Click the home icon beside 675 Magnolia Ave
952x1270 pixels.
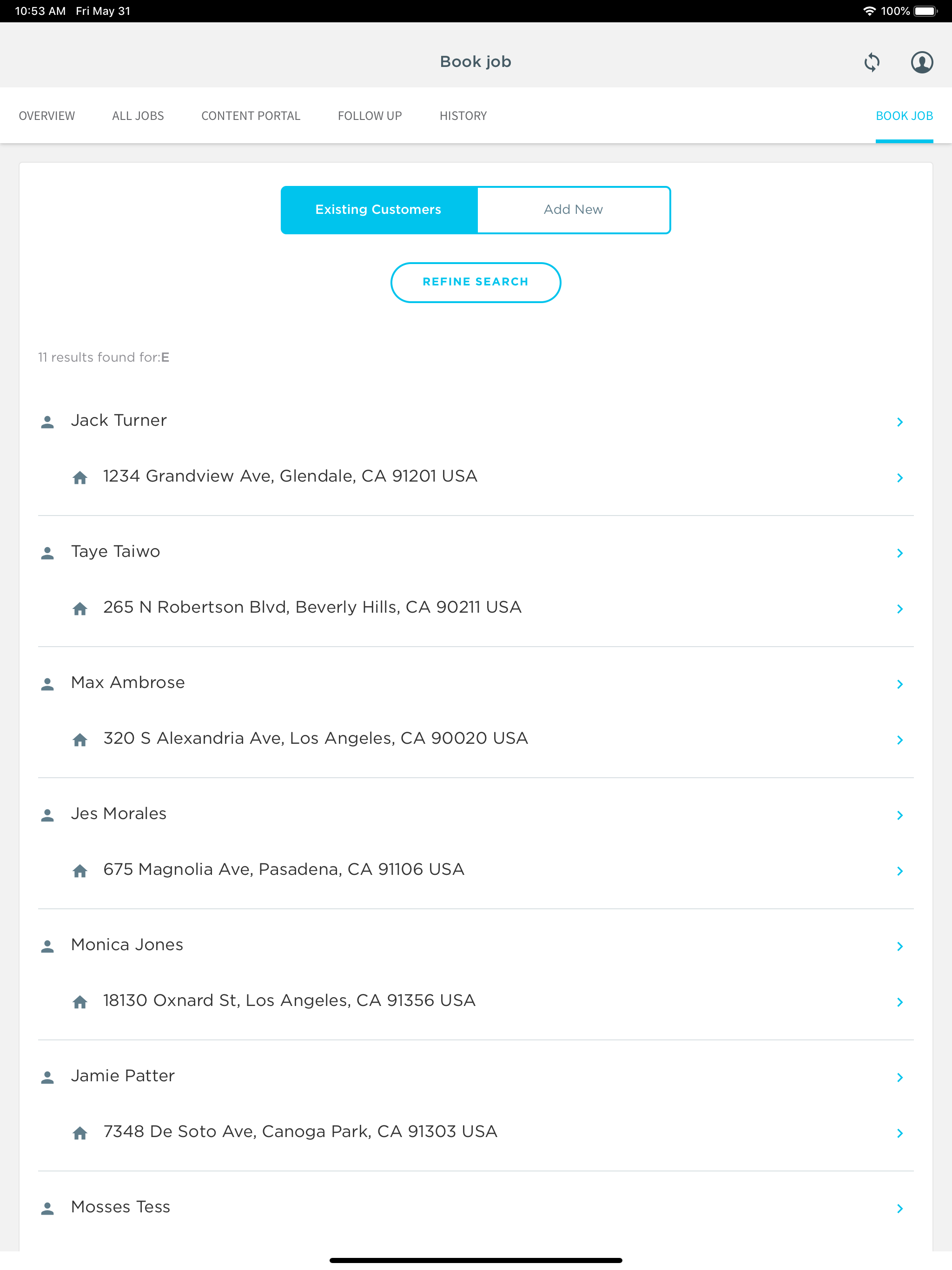tap(80, 870)
